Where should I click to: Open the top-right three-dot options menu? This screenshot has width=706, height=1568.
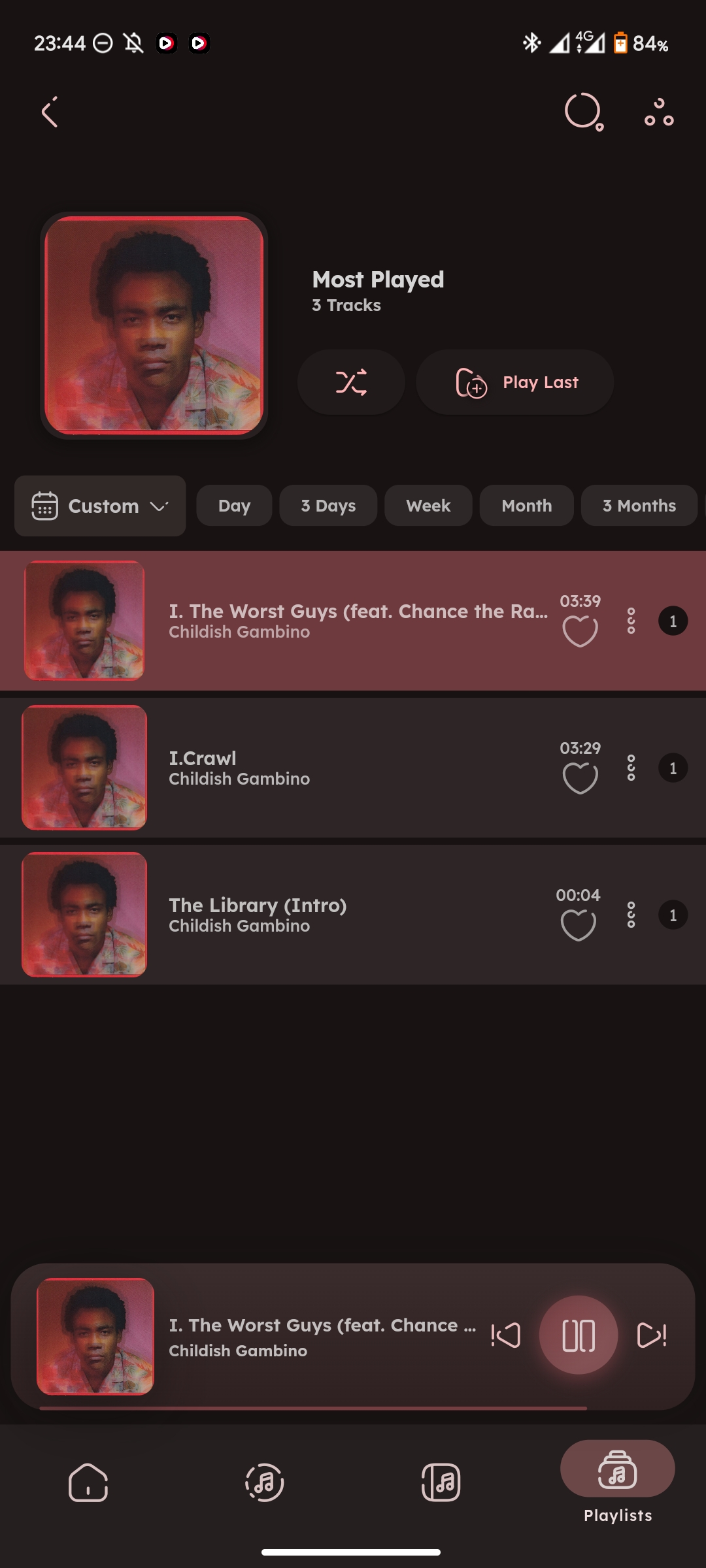pyautogui.click(x=659, y=112)
